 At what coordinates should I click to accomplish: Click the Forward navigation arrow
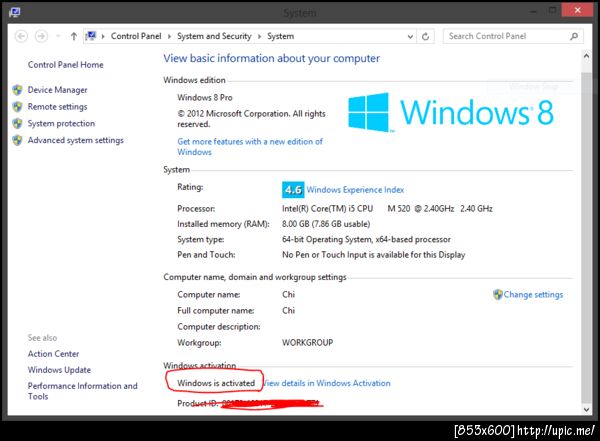(x=41, y=36)
